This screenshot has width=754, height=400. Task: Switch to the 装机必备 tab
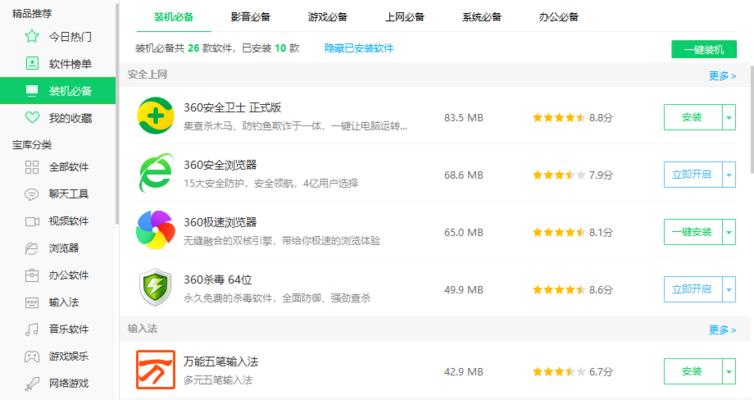click(x=174, y=17)
